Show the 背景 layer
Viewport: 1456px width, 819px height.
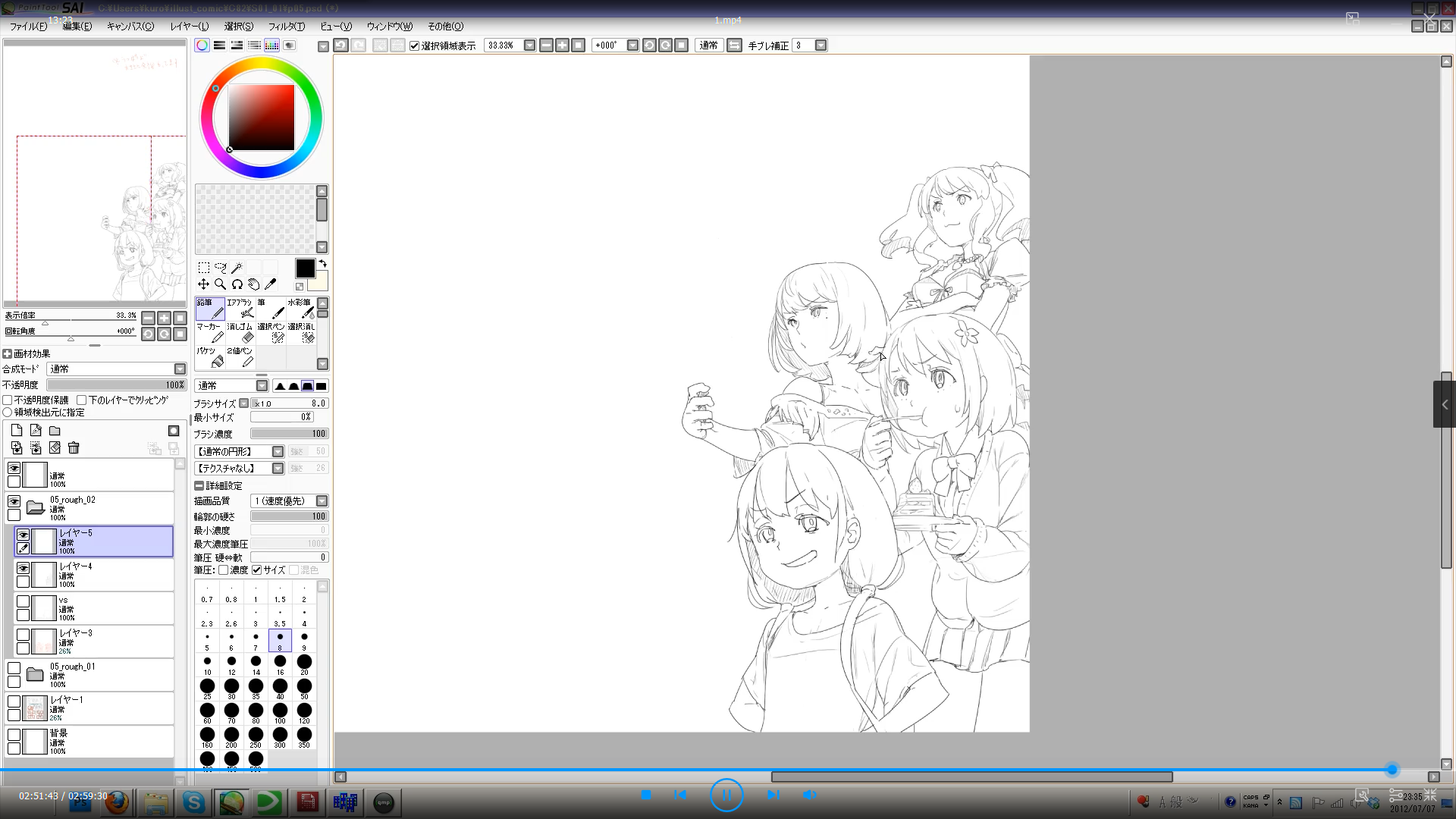(x=14, y=735)
